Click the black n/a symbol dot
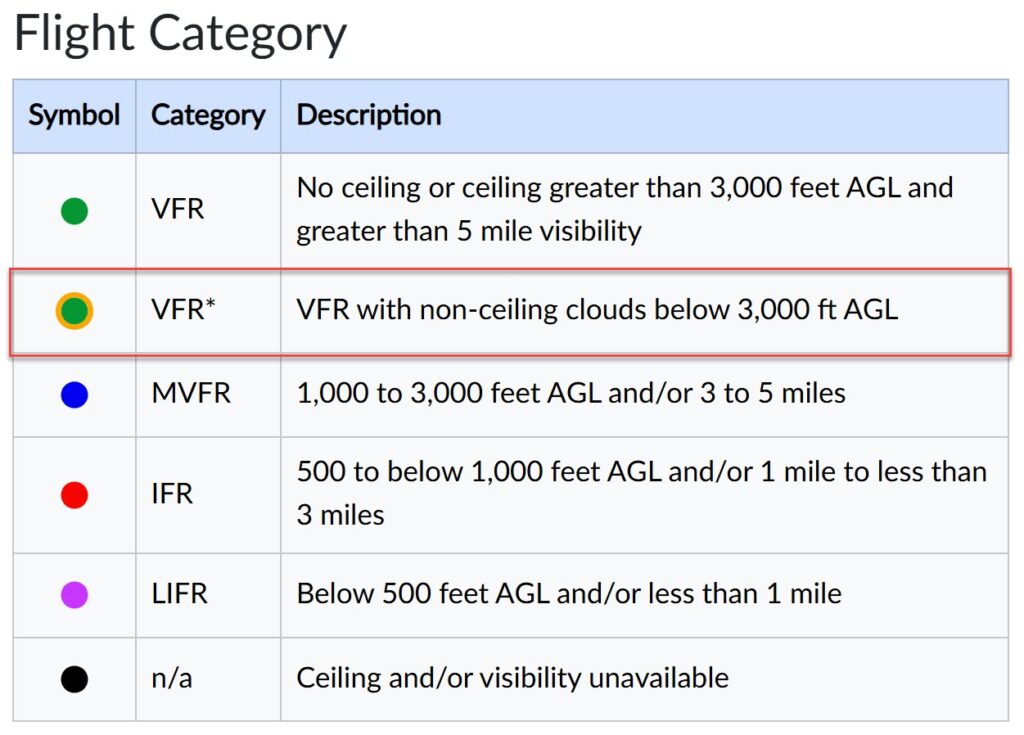The image size is (1024, 735). coord(74,679)
